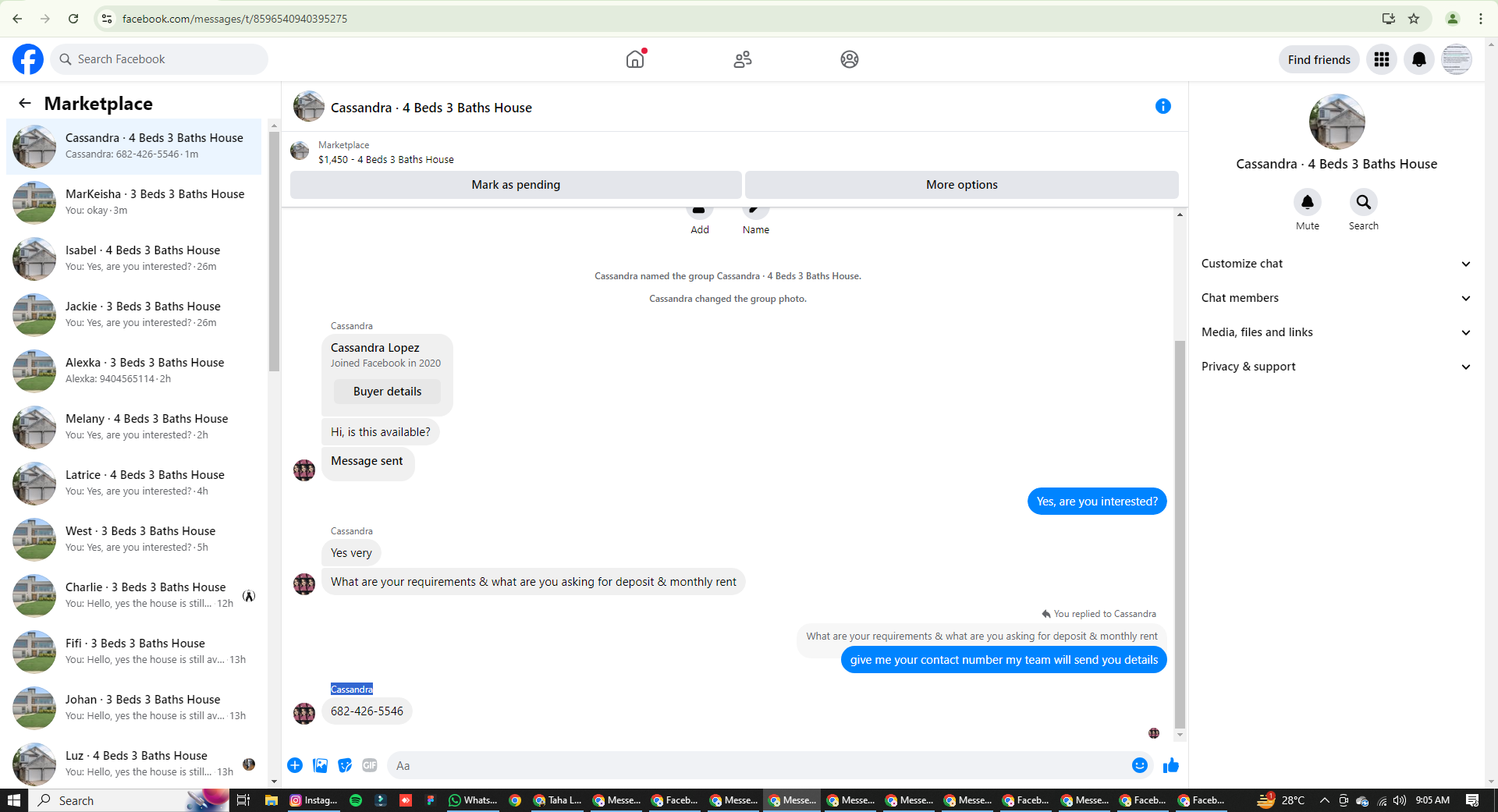
Task: Choose a sticker for the message
Action: [345, 765]
